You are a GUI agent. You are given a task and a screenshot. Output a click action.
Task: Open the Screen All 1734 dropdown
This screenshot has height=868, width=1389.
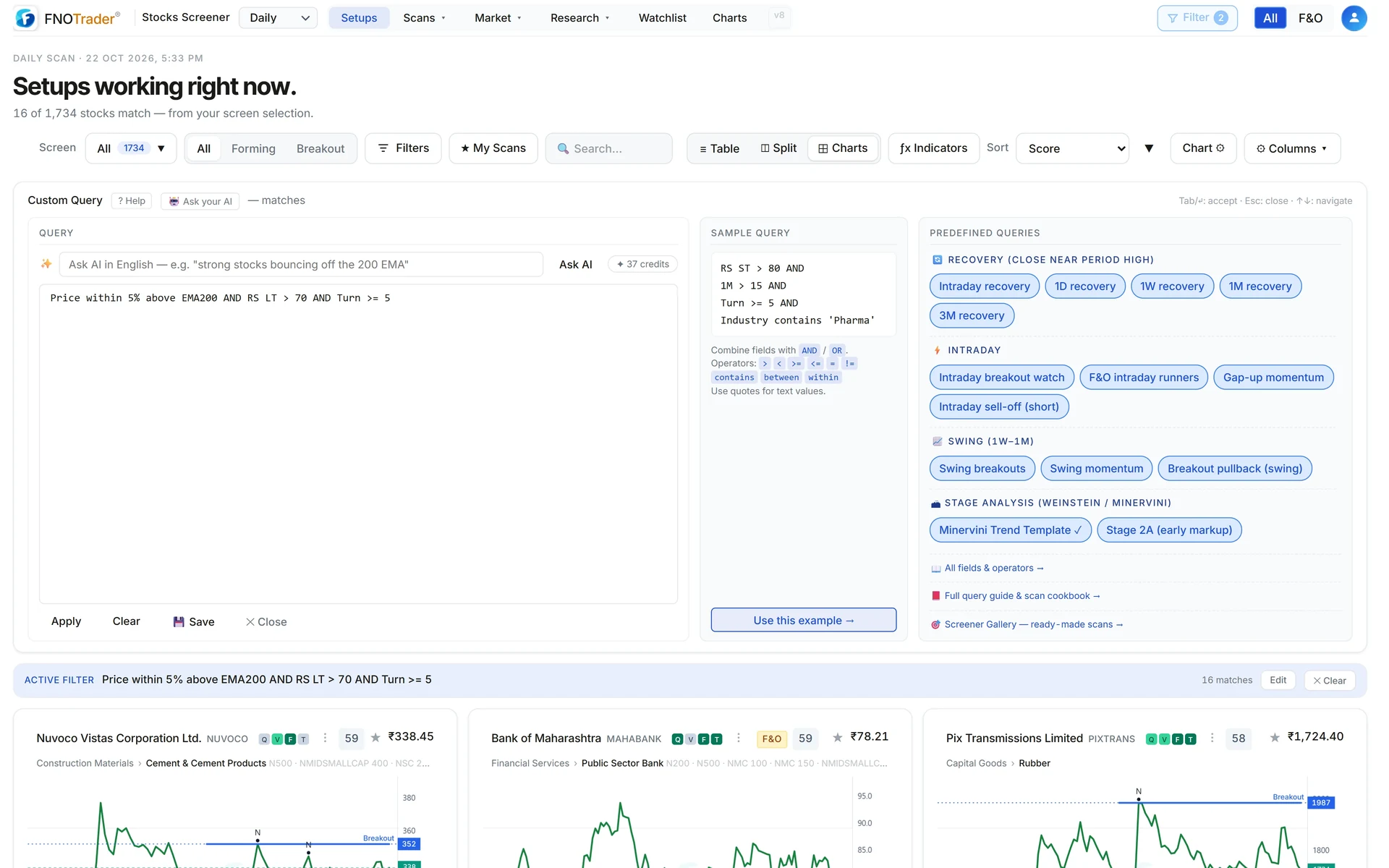coord(130,148)
